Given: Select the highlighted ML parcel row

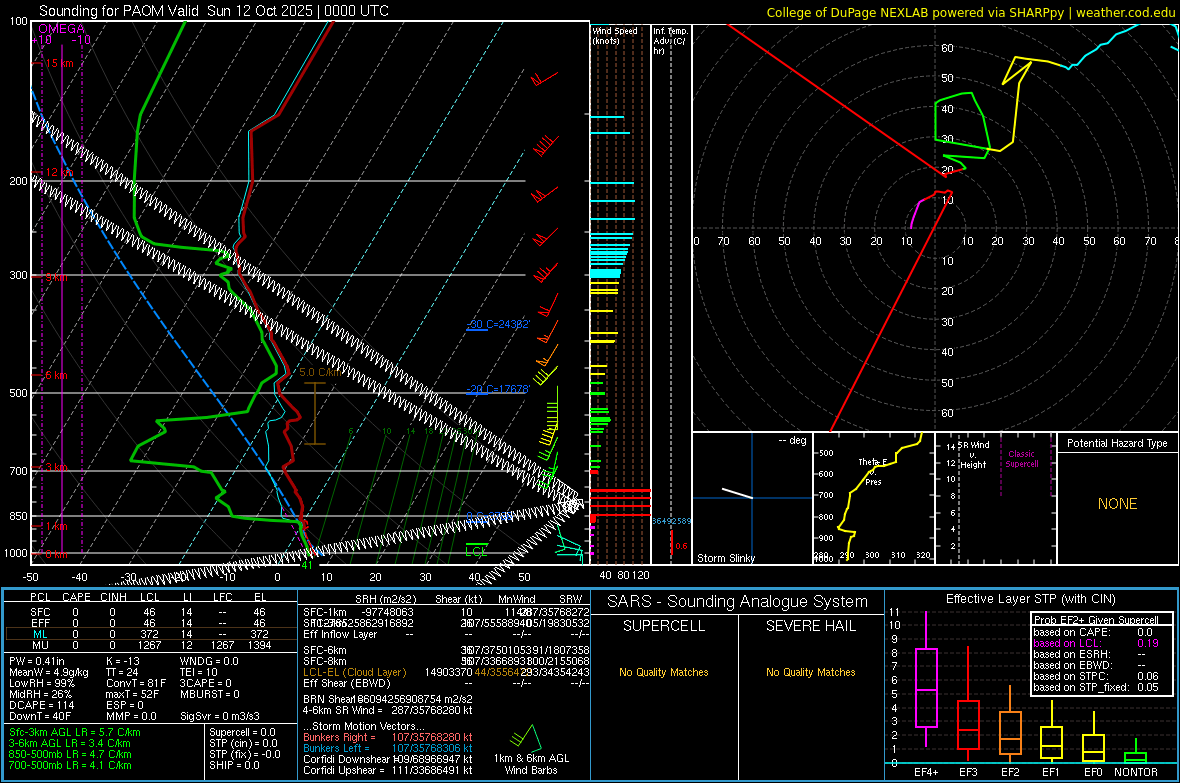Looking at the screenshot, I should click(151, 634).
